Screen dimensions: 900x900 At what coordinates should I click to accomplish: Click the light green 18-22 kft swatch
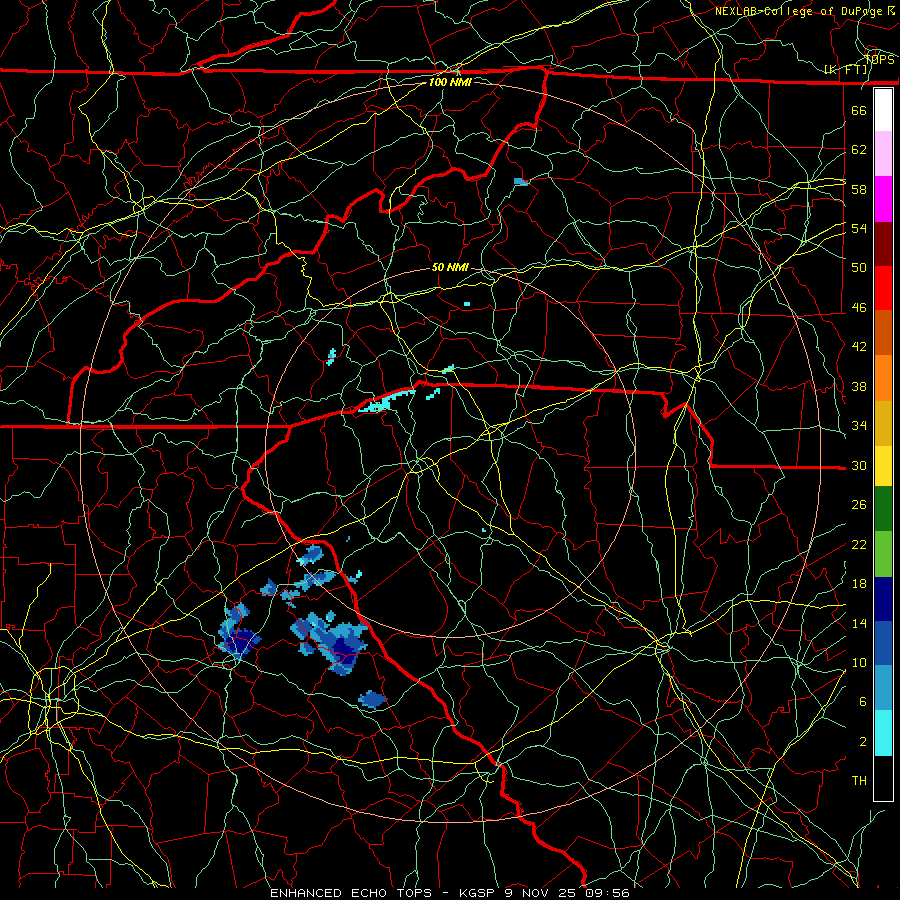pyautogui.click(x=883, y=554)
